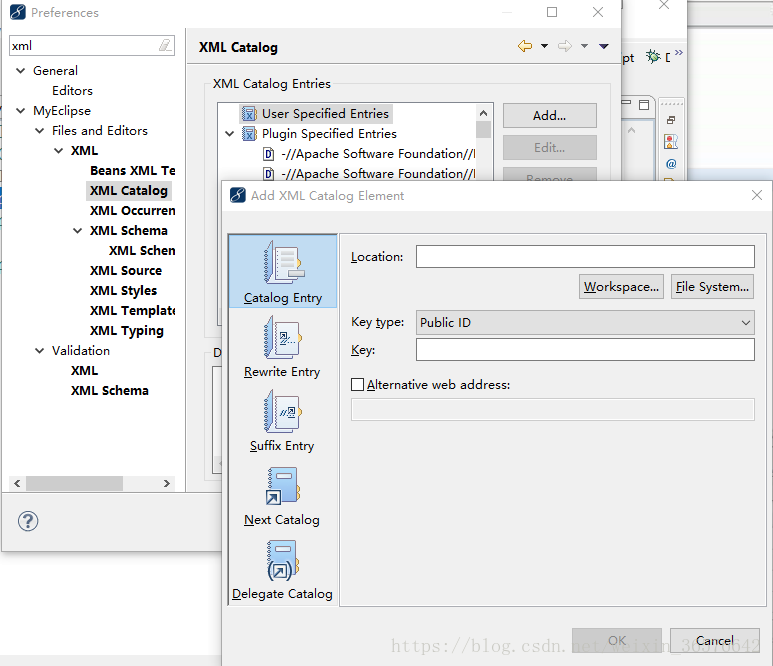The height and width of the screenshot is (666, 773).
Task: Click the tree scrollbar right arrow
Action: [x=167, y=483]
